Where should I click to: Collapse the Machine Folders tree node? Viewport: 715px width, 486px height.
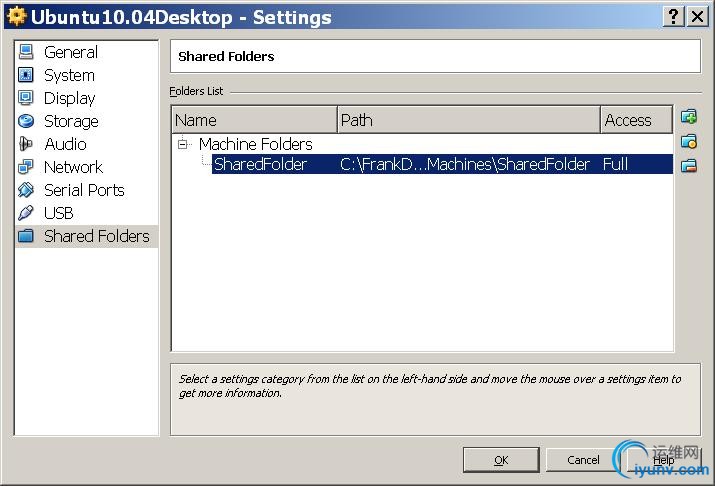coord(182,145)
